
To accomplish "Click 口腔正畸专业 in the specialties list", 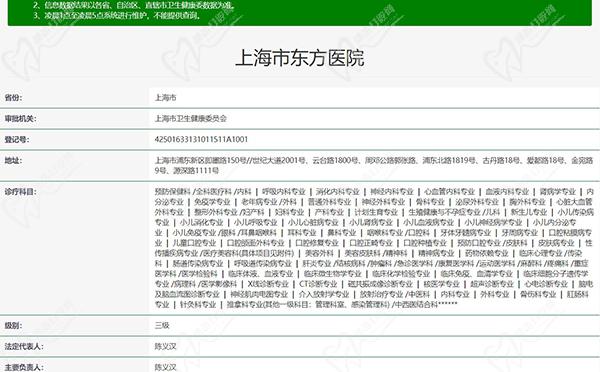I will click(x=371, y=243).
